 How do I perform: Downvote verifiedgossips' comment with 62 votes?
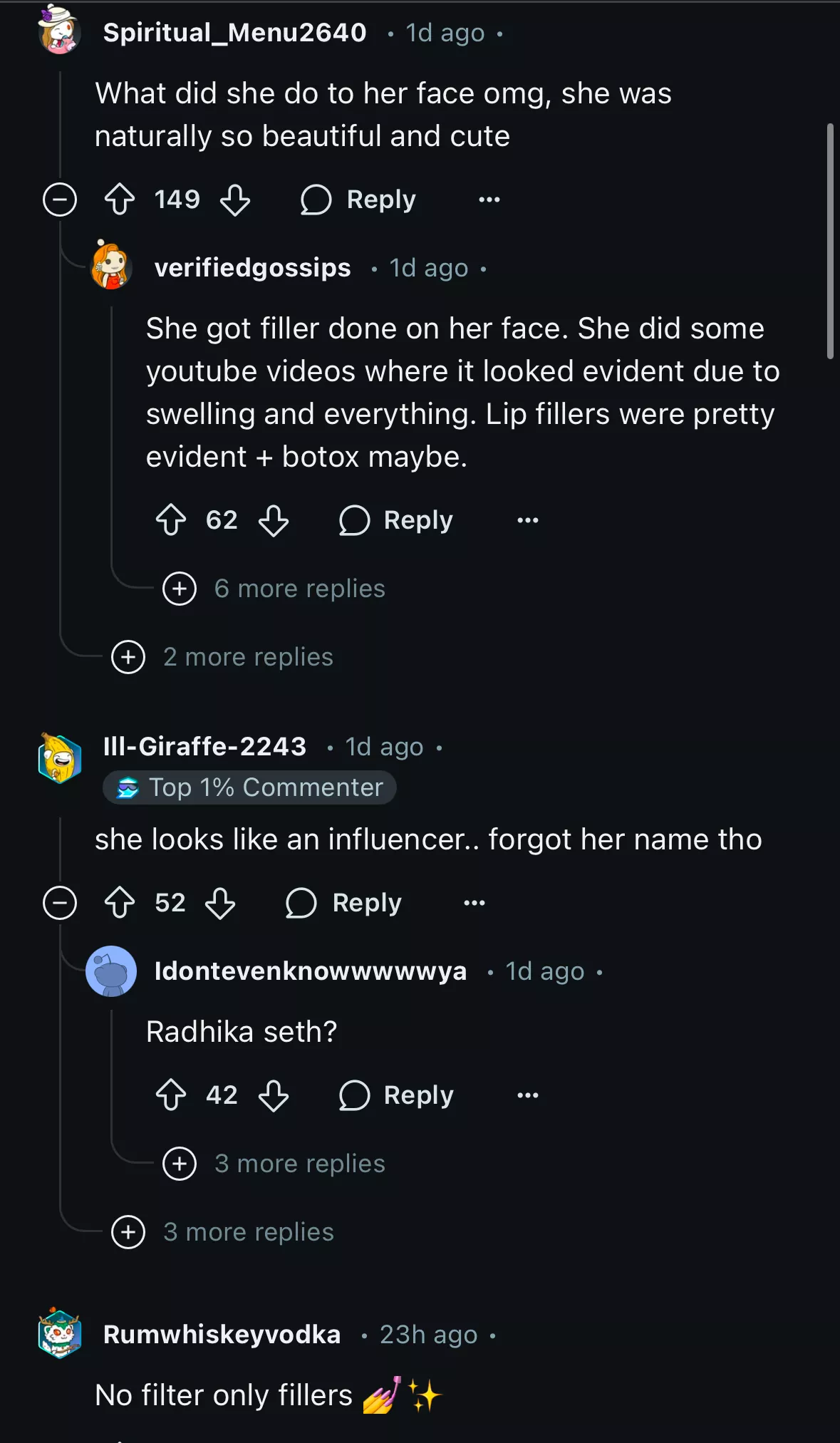274,520
